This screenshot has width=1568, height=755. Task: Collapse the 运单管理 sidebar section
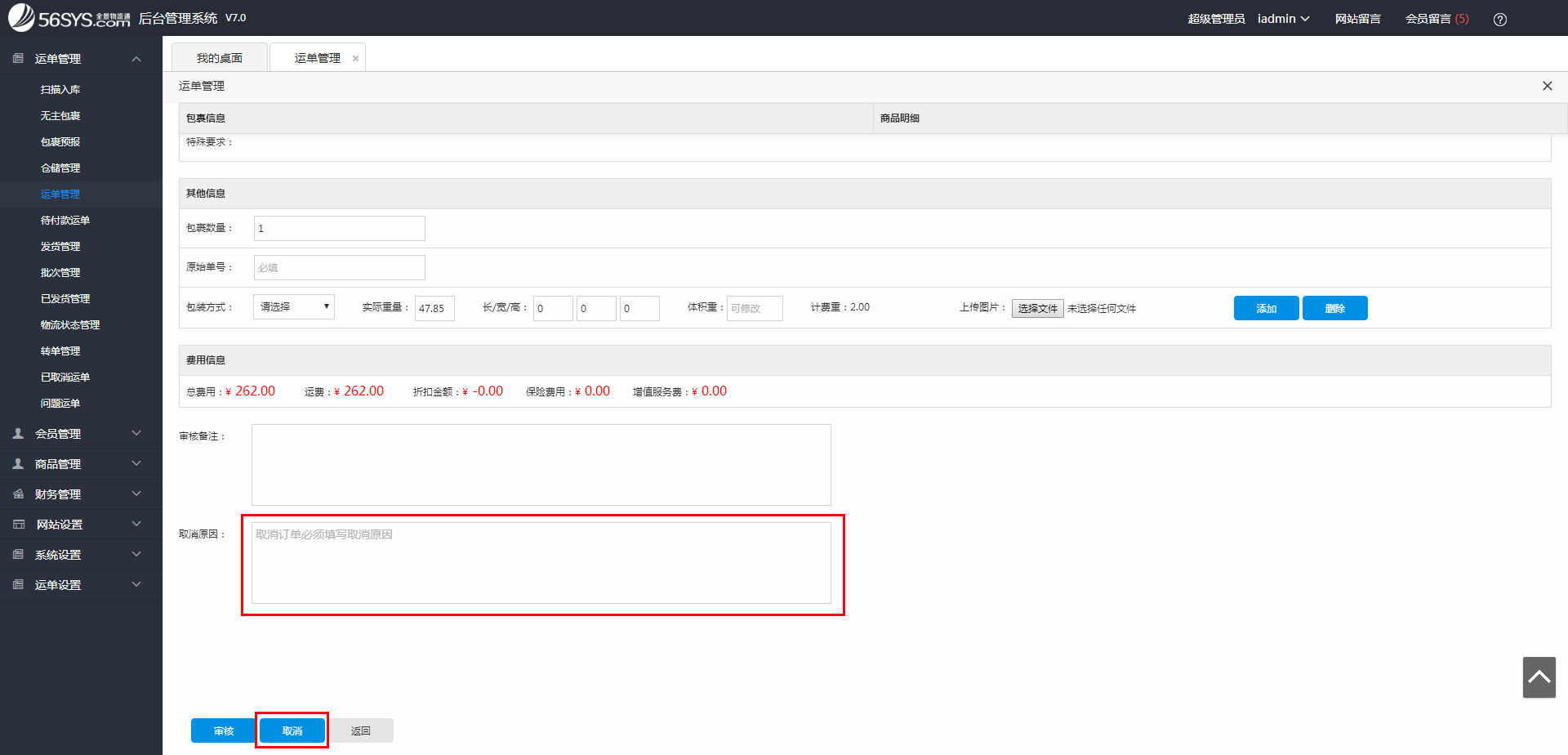pos(136,59)
